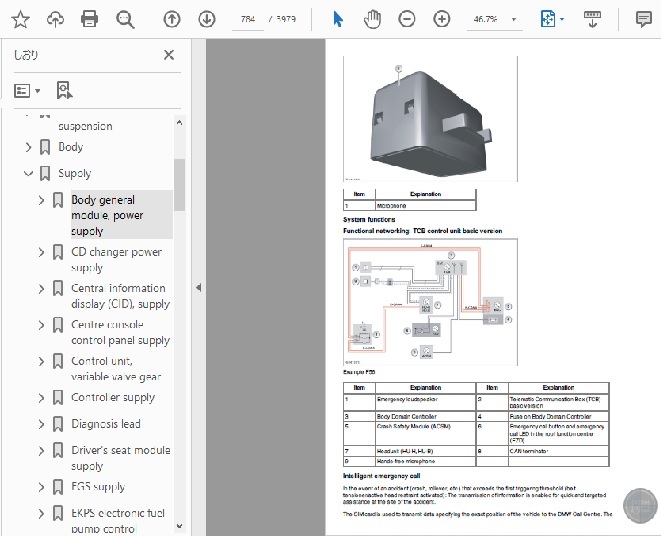661x536 pixels.
Task: Select CD changer power supply bookmark
Action: point(117,259)
